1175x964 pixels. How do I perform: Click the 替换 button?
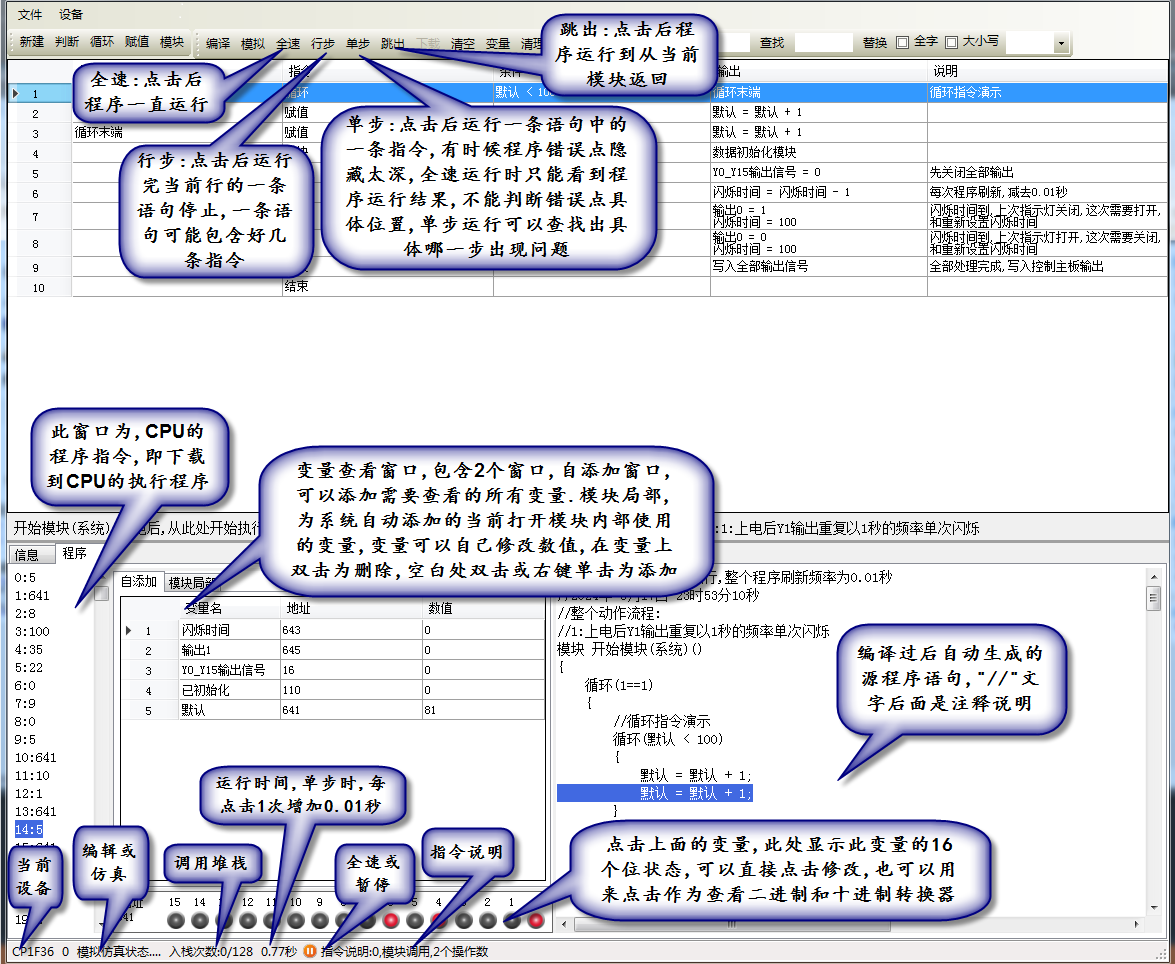874,42
